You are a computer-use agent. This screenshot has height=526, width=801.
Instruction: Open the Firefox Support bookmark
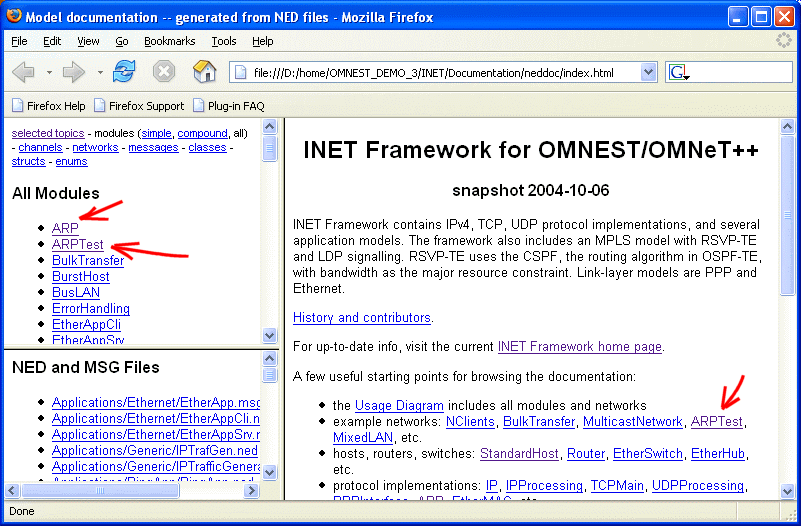pyautogui.click(x=139, y=106)
